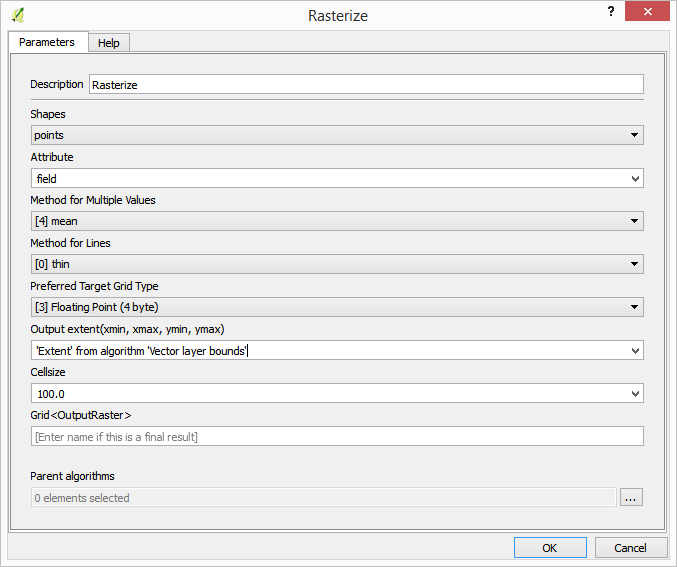Click the Parent algorithms selection field
Screen dimensions: 677x567
click(323, 497)
